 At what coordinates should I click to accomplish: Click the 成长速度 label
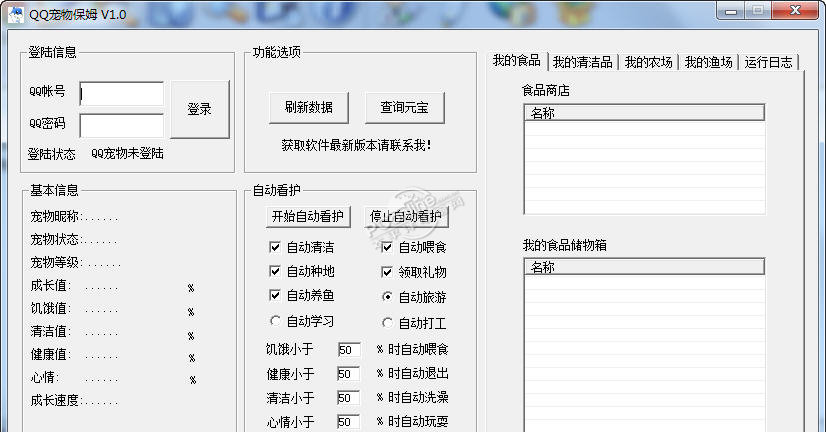pos(54,400)
